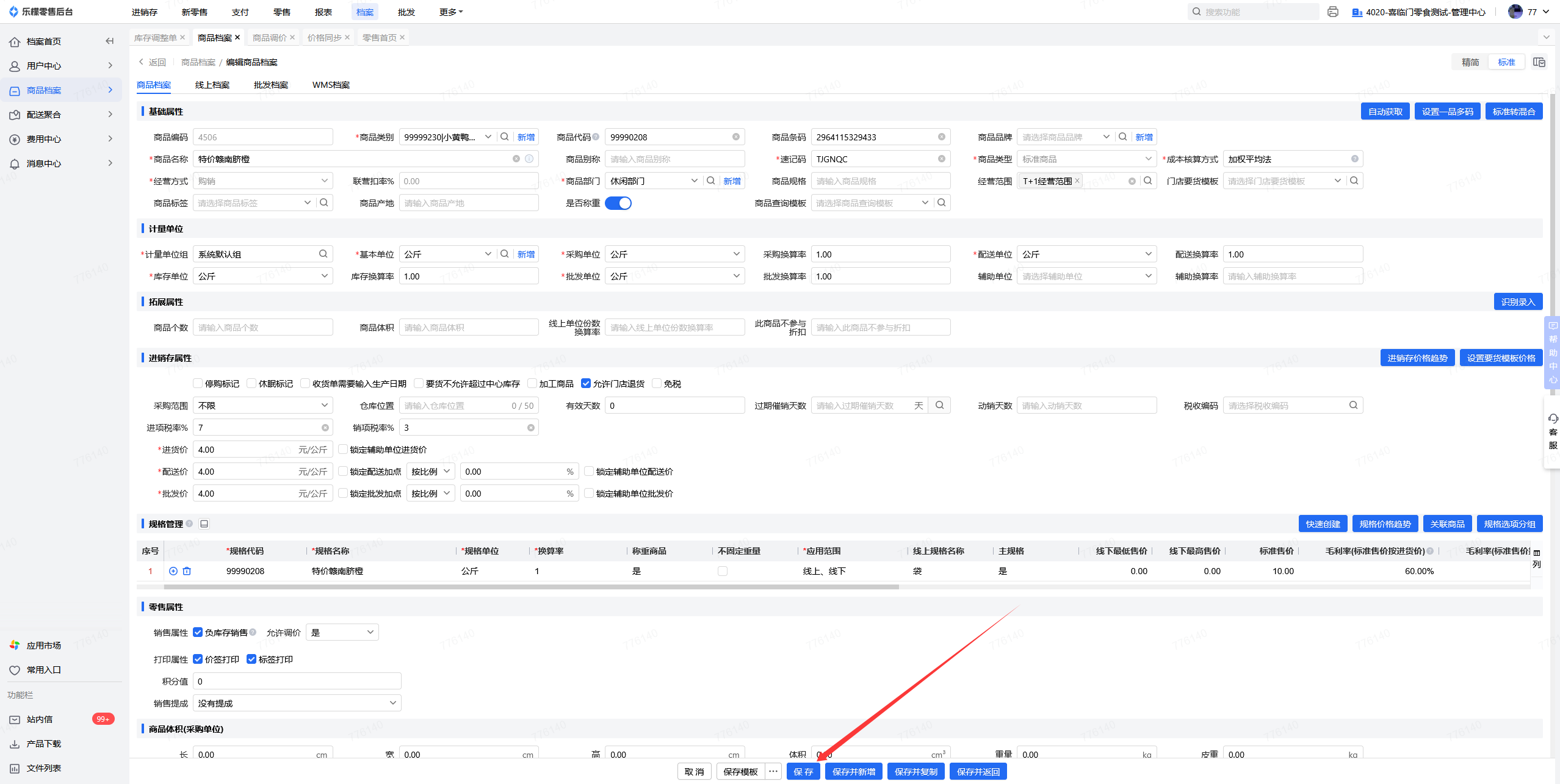Click the search icon beside 商品品牌
The image size is (1560, 784).
point(1122,137)
